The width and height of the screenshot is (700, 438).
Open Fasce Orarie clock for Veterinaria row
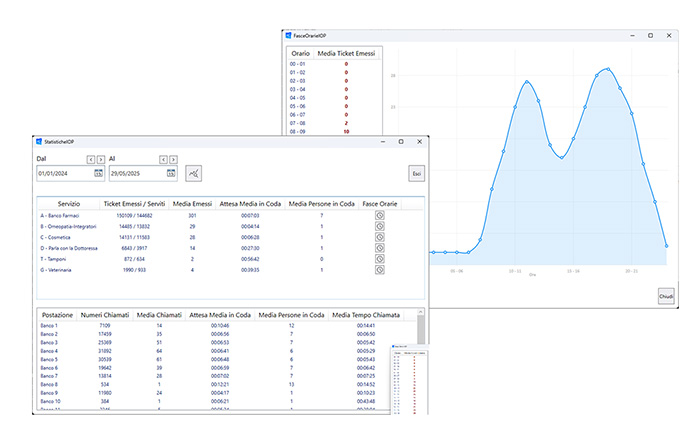379,270
